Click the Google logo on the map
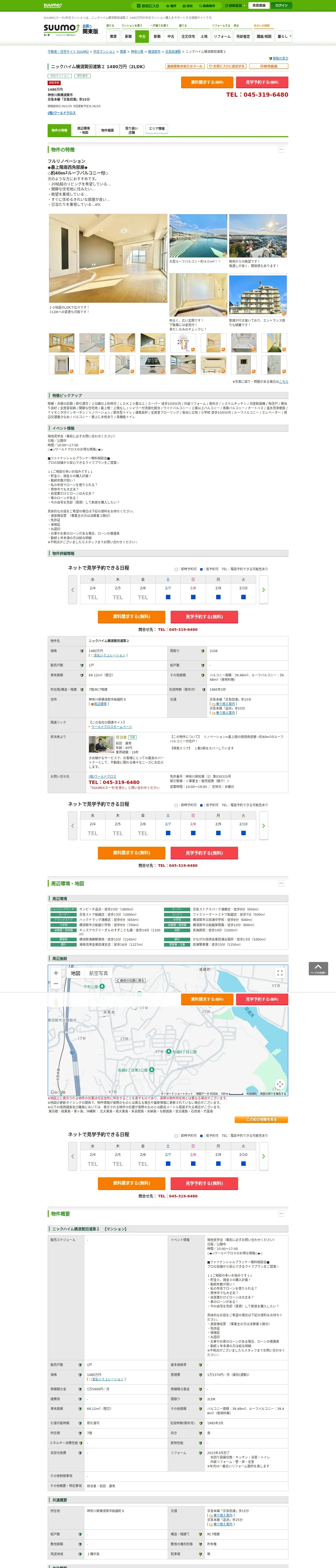 pos(57,1092)
